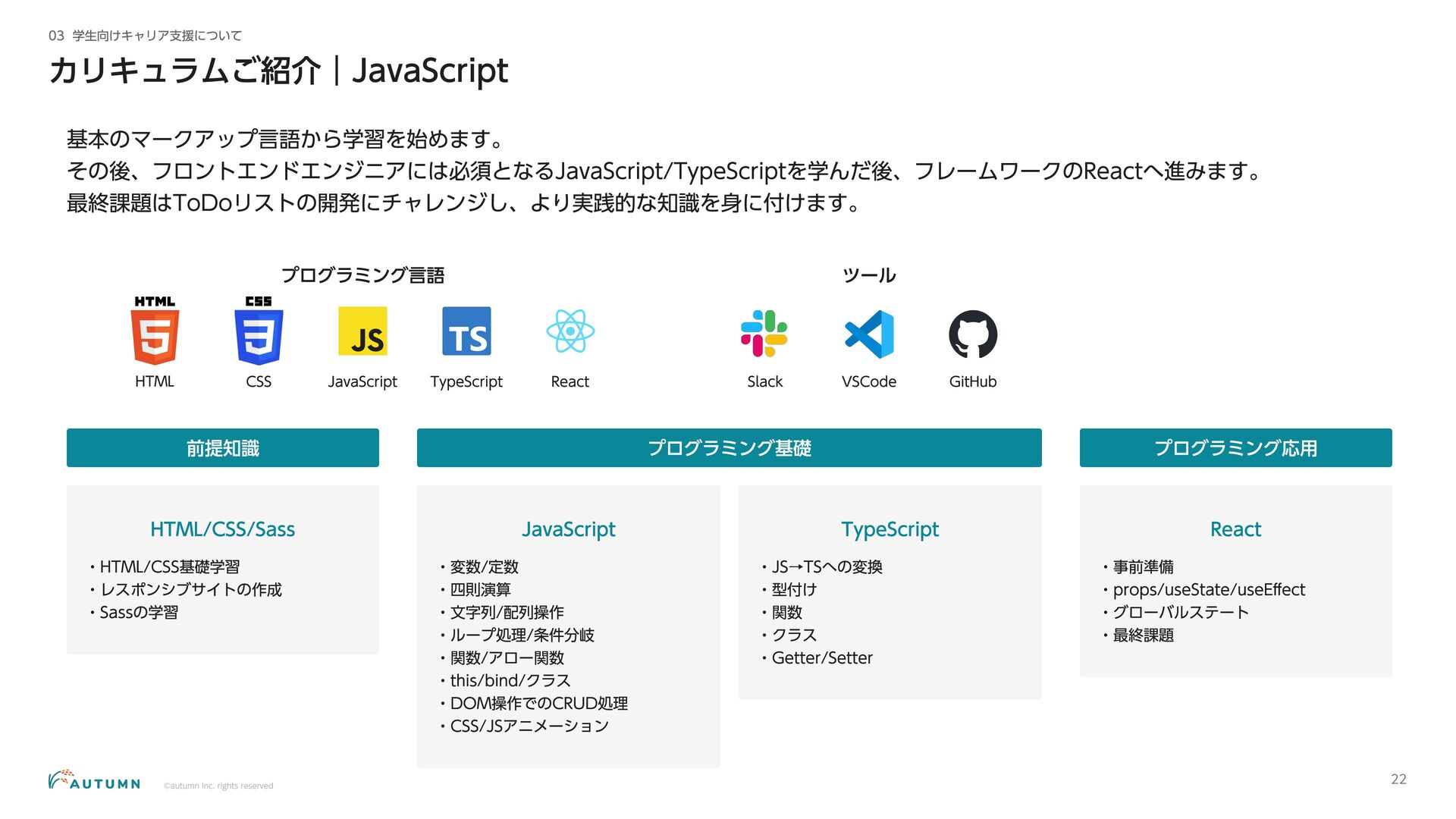Click the TypeScript card heading
Viewport: 1456px width, 819px height.
click(890, 529)
